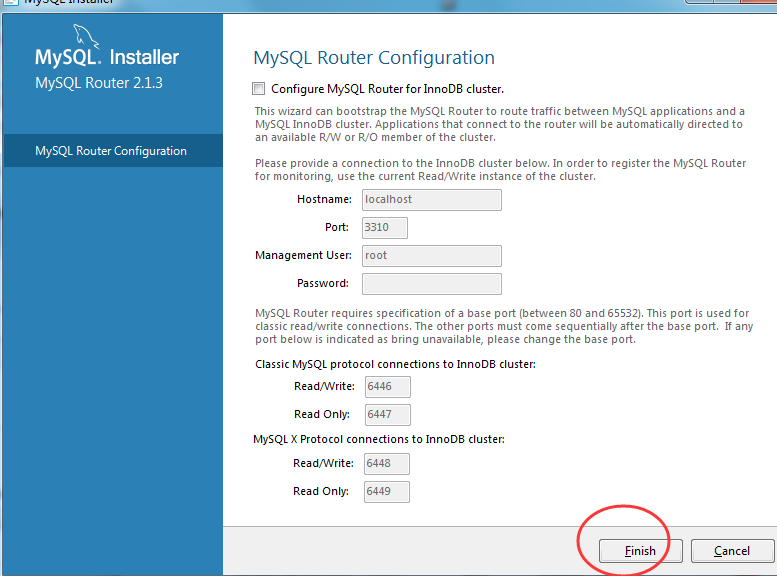Click Classic Read Only port field 6447
Viewport: 777px width, 576px height.
tap(388, 414)
